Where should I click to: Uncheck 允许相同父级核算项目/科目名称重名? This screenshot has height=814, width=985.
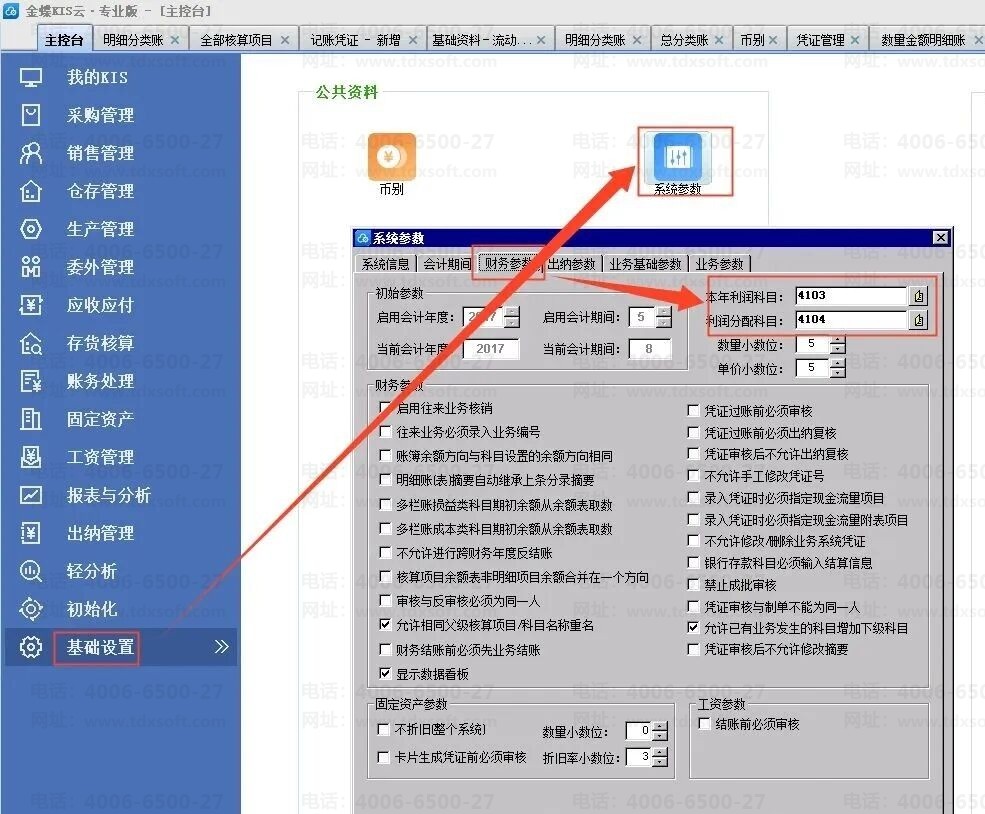(x=386, y=625)
